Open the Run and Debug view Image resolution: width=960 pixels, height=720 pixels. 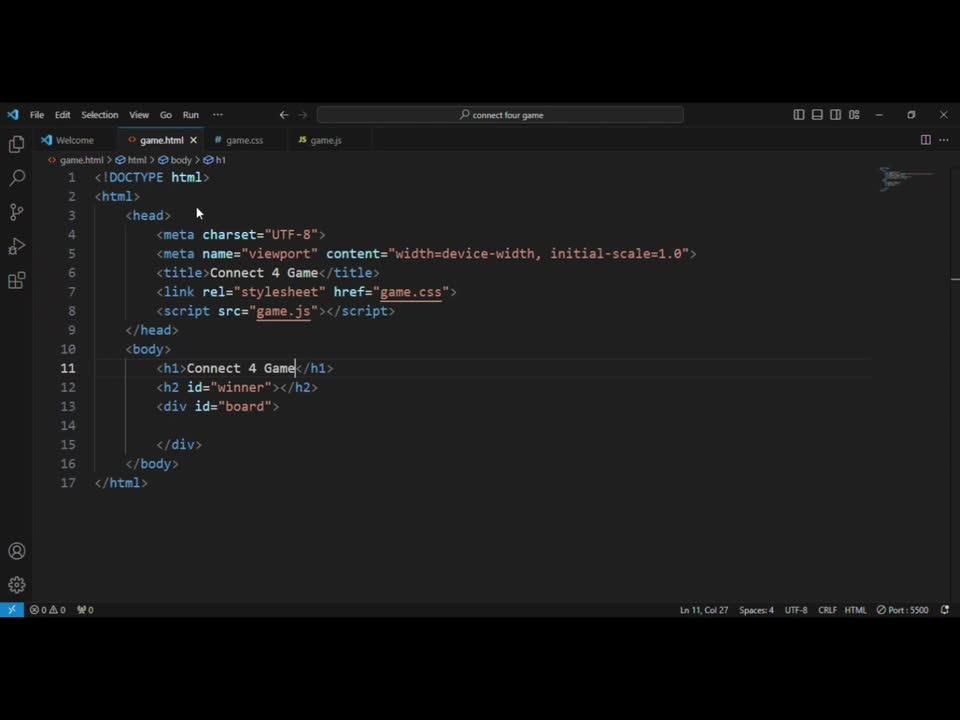point(17,246)
